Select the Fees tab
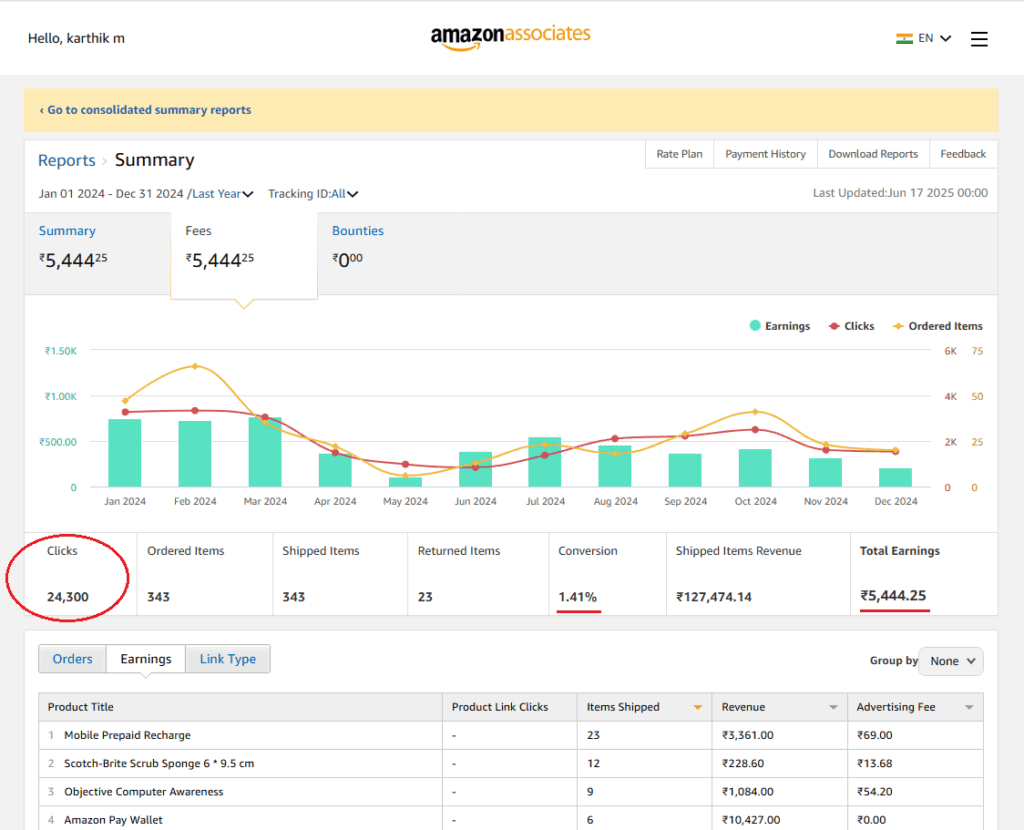 coord(244,255)
